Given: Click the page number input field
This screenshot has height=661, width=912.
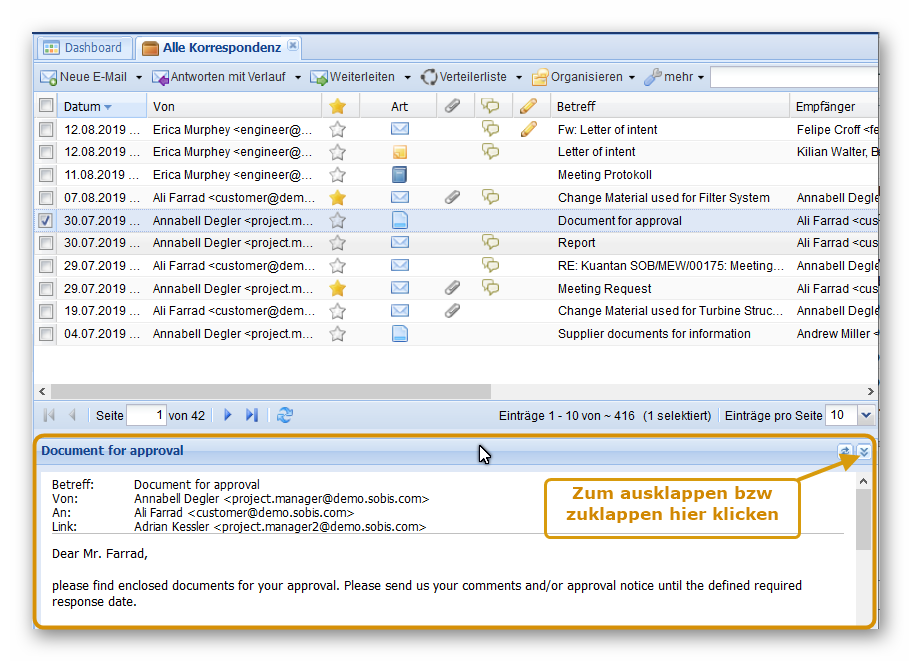Looking at the screenshot, I should point(146,415).
